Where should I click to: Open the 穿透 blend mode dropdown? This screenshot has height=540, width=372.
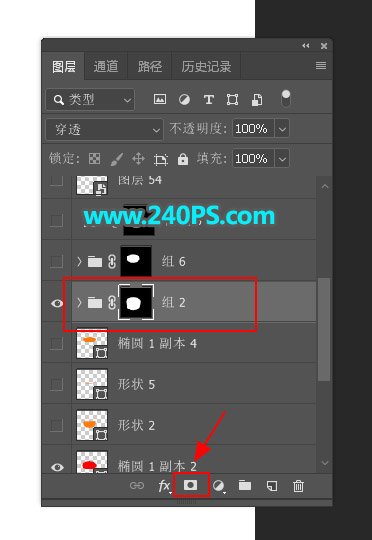[104, 129]
